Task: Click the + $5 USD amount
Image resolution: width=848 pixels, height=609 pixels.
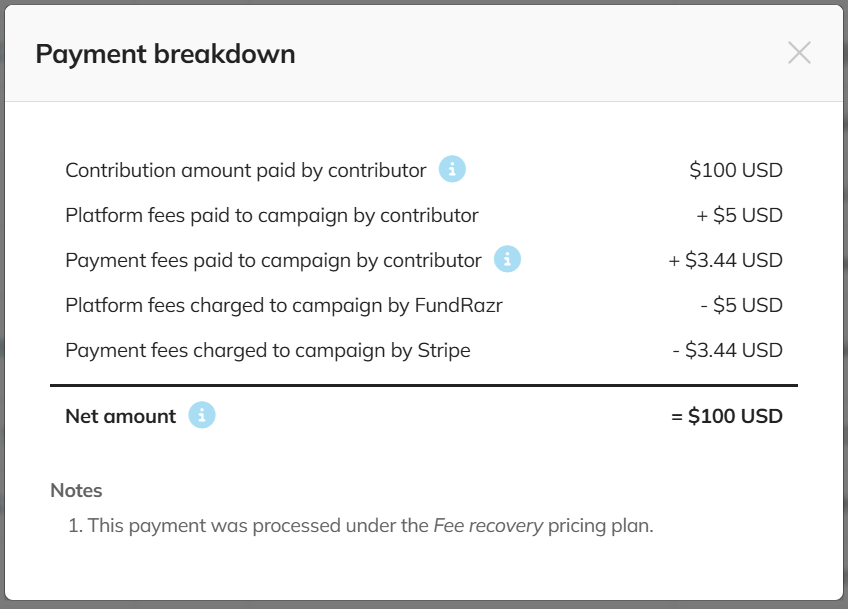Action: pos(739,215)
